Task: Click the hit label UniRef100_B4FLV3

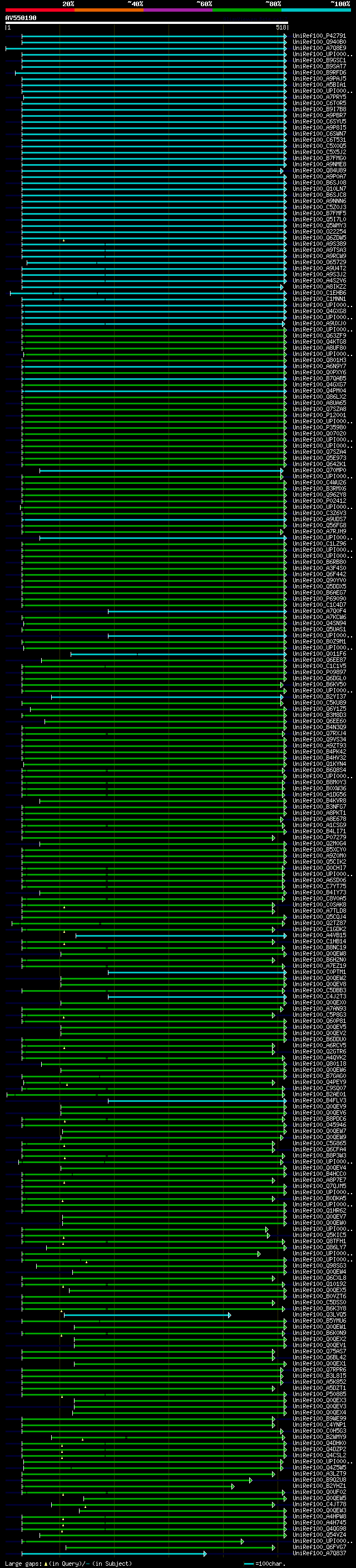Action: [319, 1101]
